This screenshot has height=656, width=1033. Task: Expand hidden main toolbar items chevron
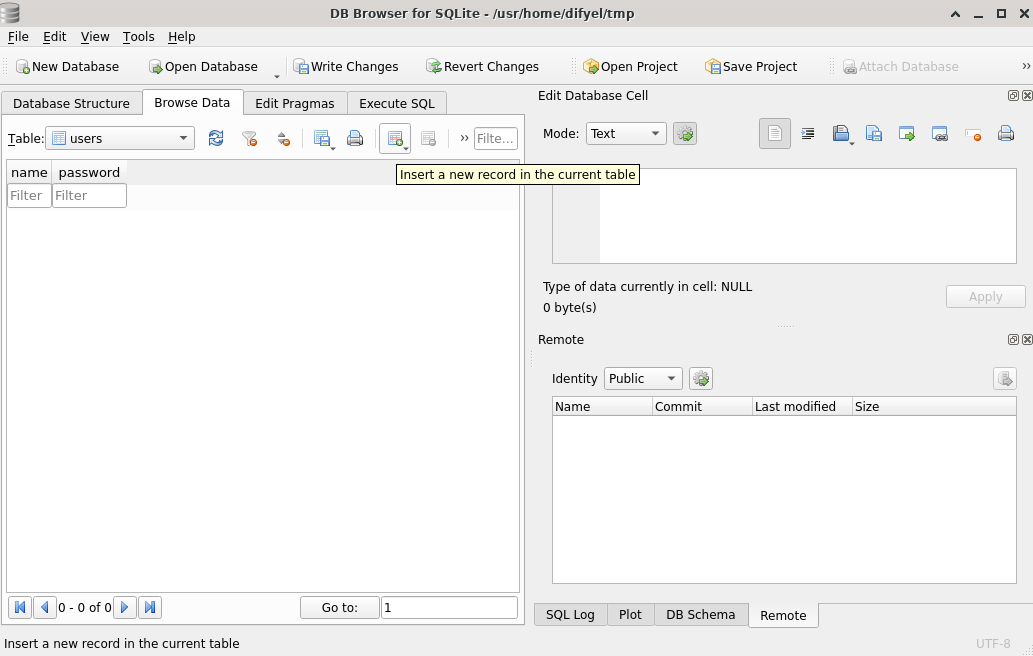coord(1026,67)
